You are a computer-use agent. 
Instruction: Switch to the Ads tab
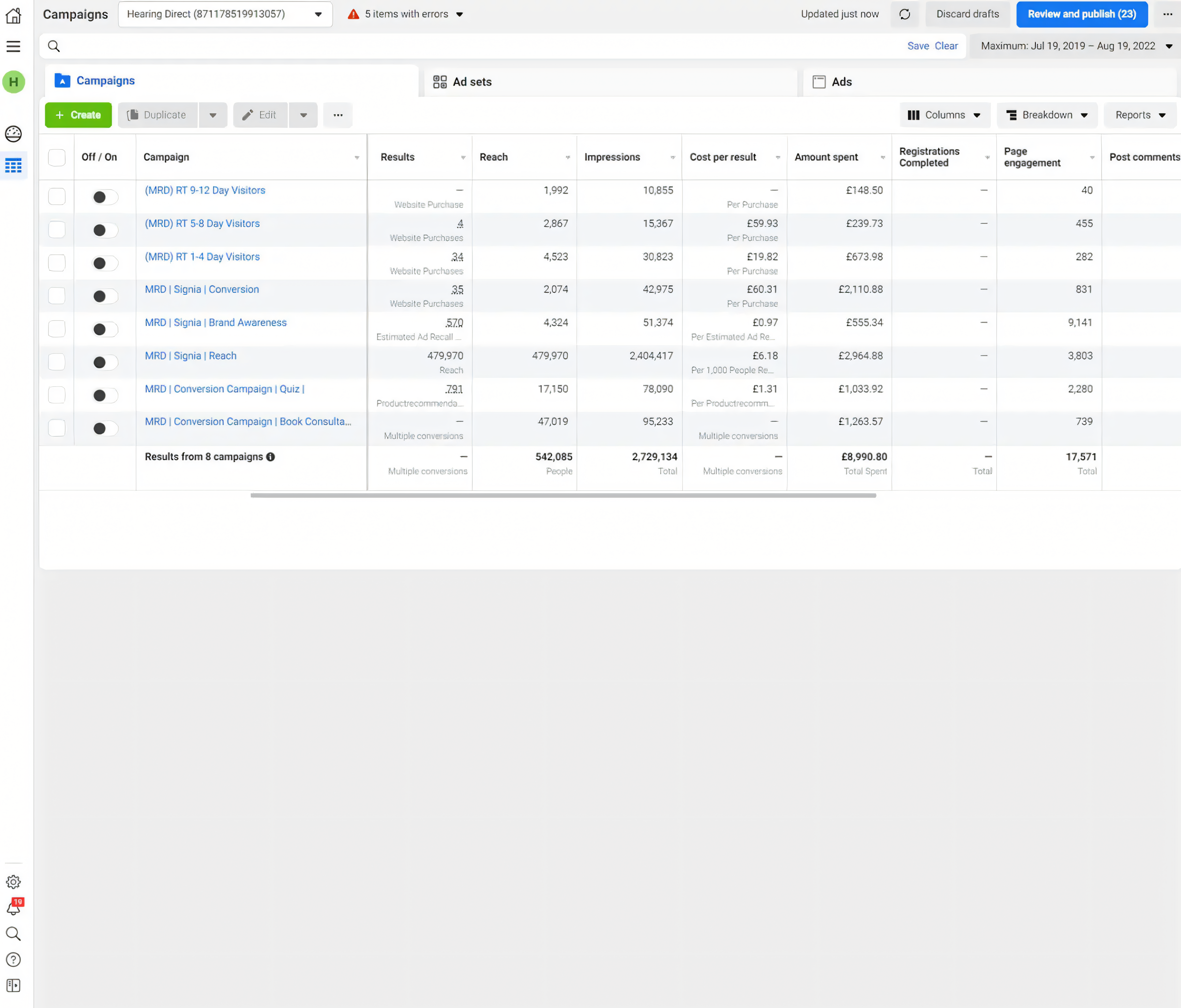tap(841, 81)
